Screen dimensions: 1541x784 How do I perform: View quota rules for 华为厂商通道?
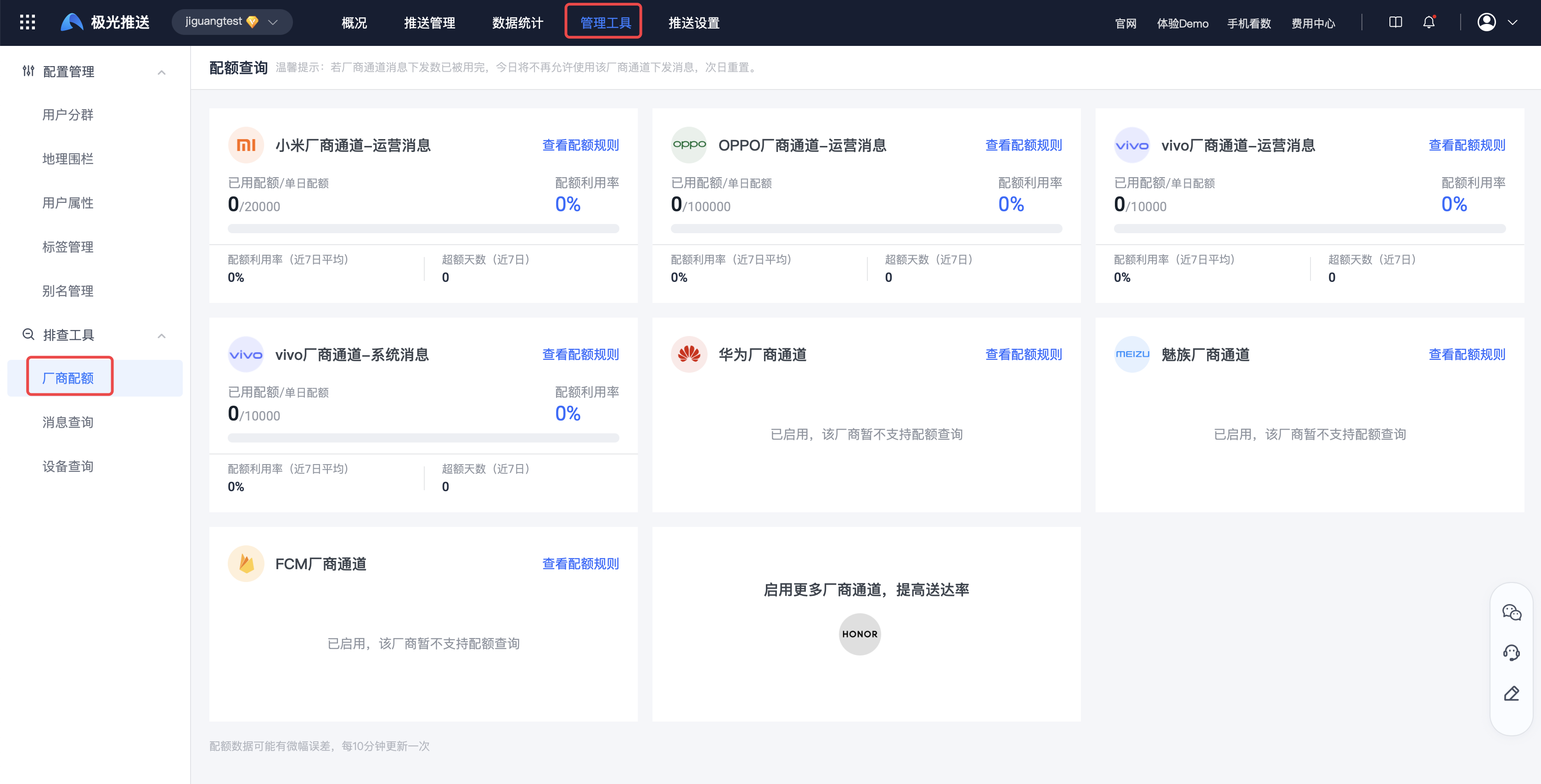click(x=1024, y=354)
